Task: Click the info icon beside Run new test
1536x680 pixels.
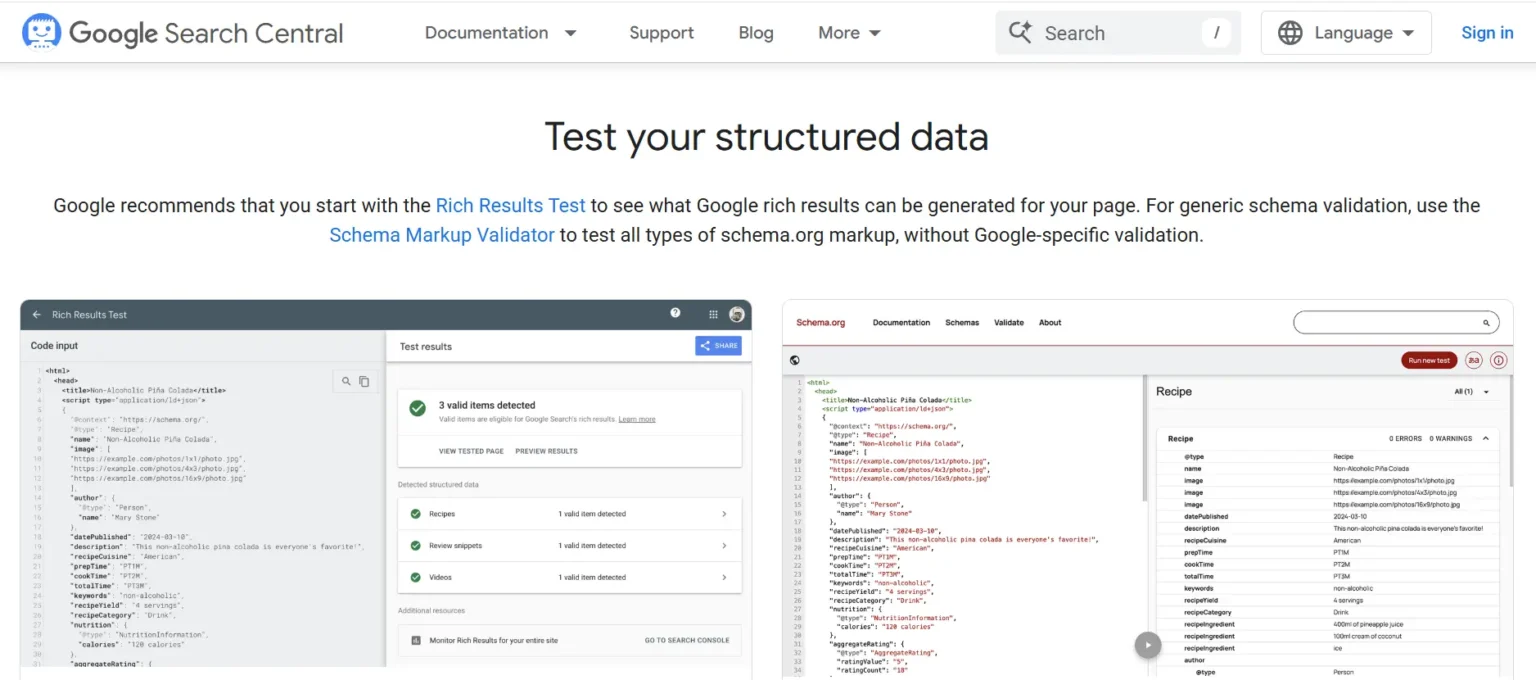Action: (1498, 360)
